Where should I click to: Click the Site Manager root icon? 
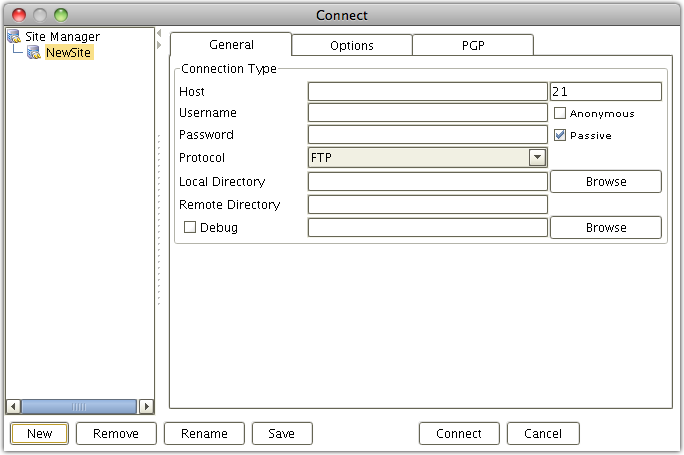[x=14, y=36]
